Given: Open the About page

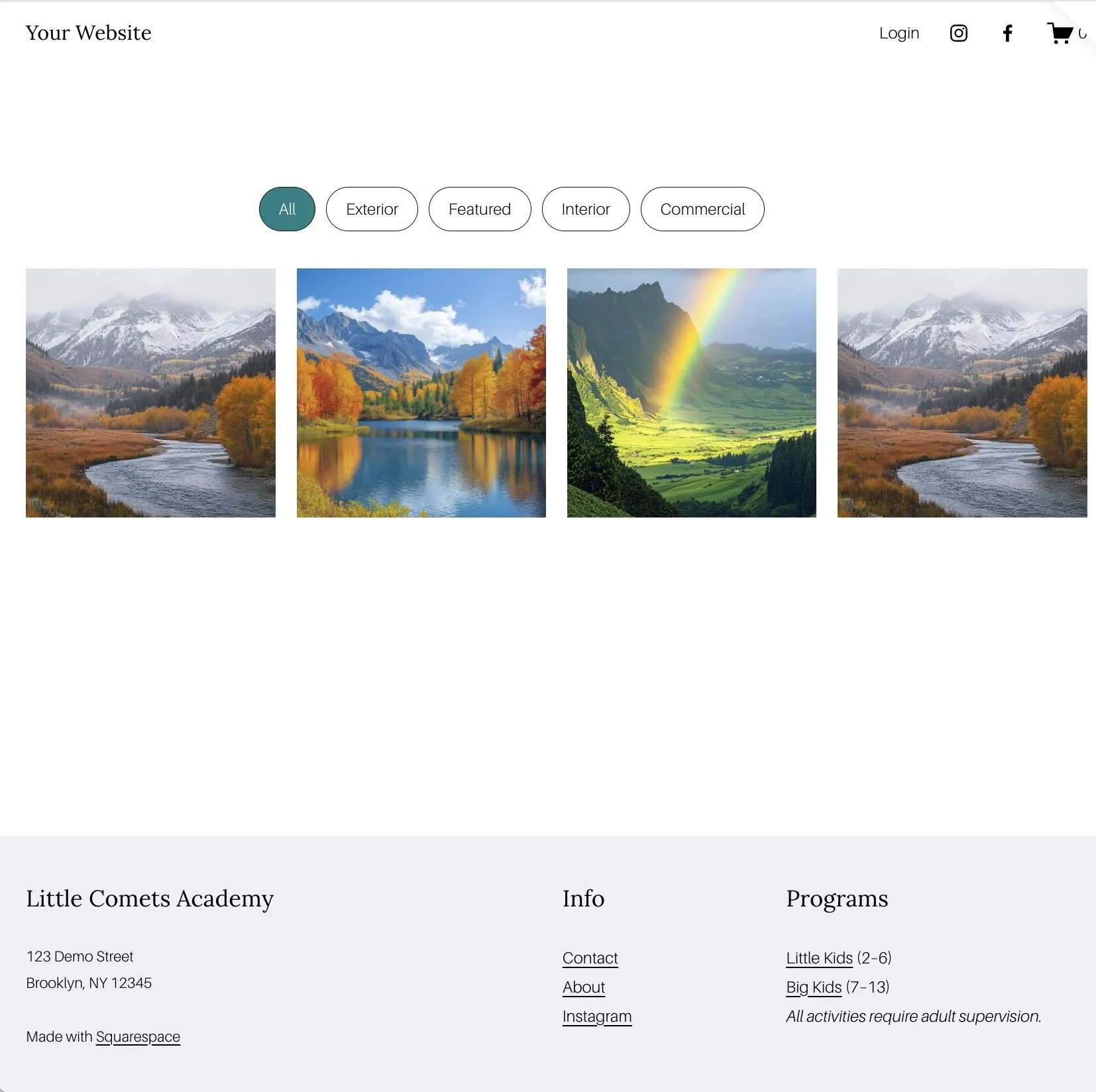Looking at the screenshot, I should tap(583, 987).
